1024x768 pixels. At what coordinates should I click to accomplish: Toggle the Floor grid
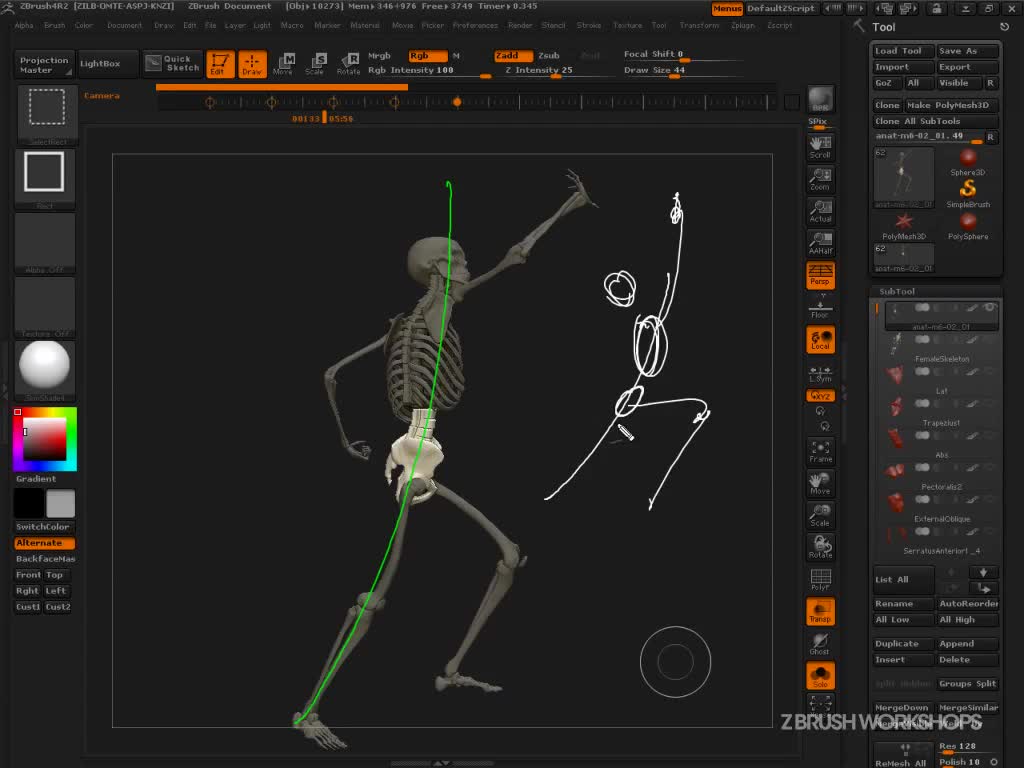pos(820,308)
